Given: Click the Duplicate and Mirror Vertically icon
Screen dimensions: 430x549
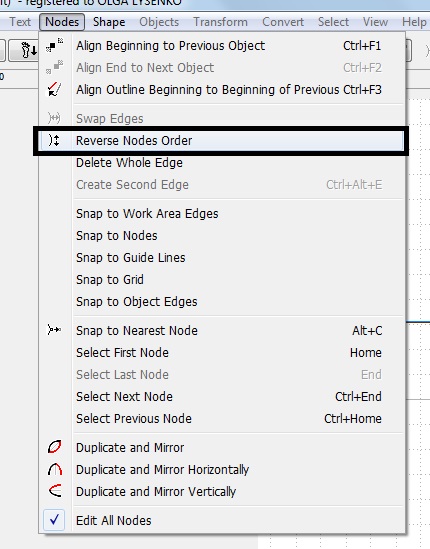Looking at the screenshot, I should coord(55,491).
